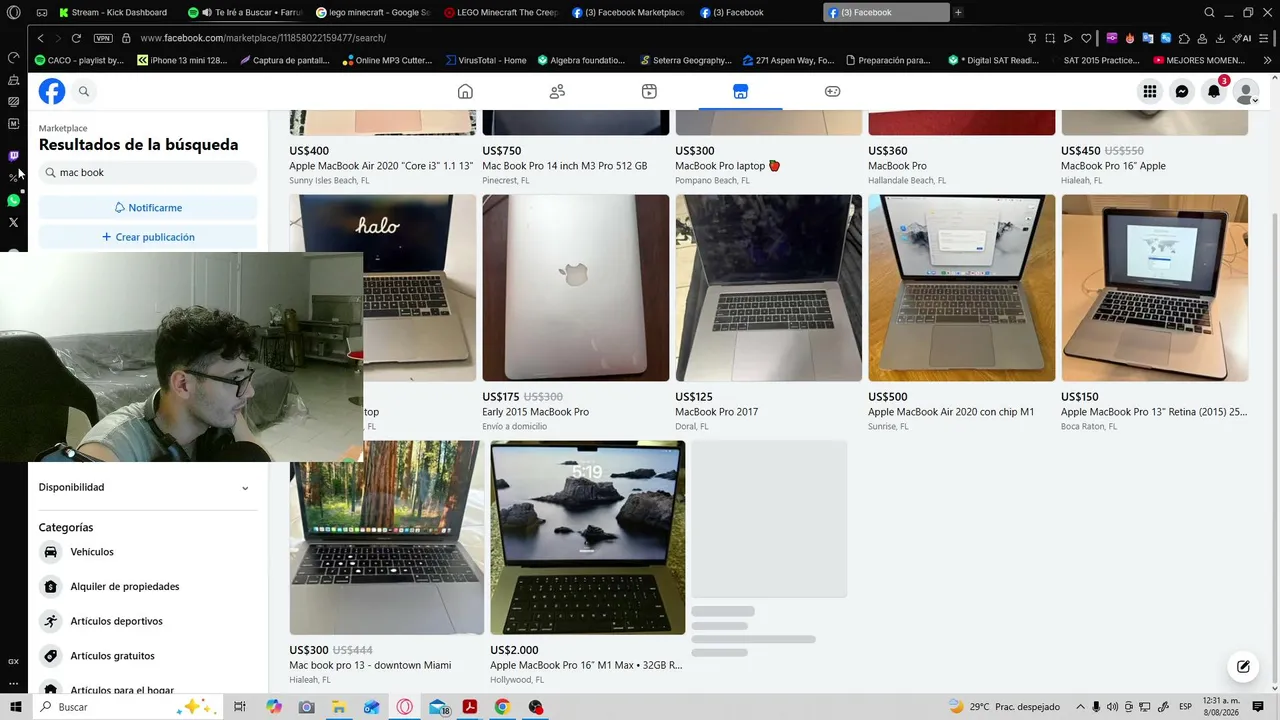Open the Artículos gratuitos category
The image size is (1280, 720).
pos(148,656)
